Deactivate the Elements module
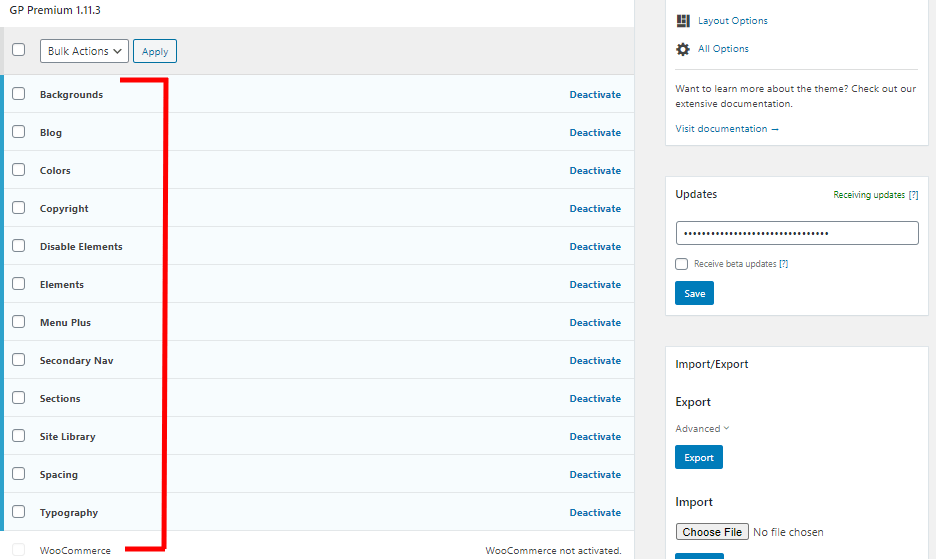The width and height of the screenshot is (936, 559). 595,284
